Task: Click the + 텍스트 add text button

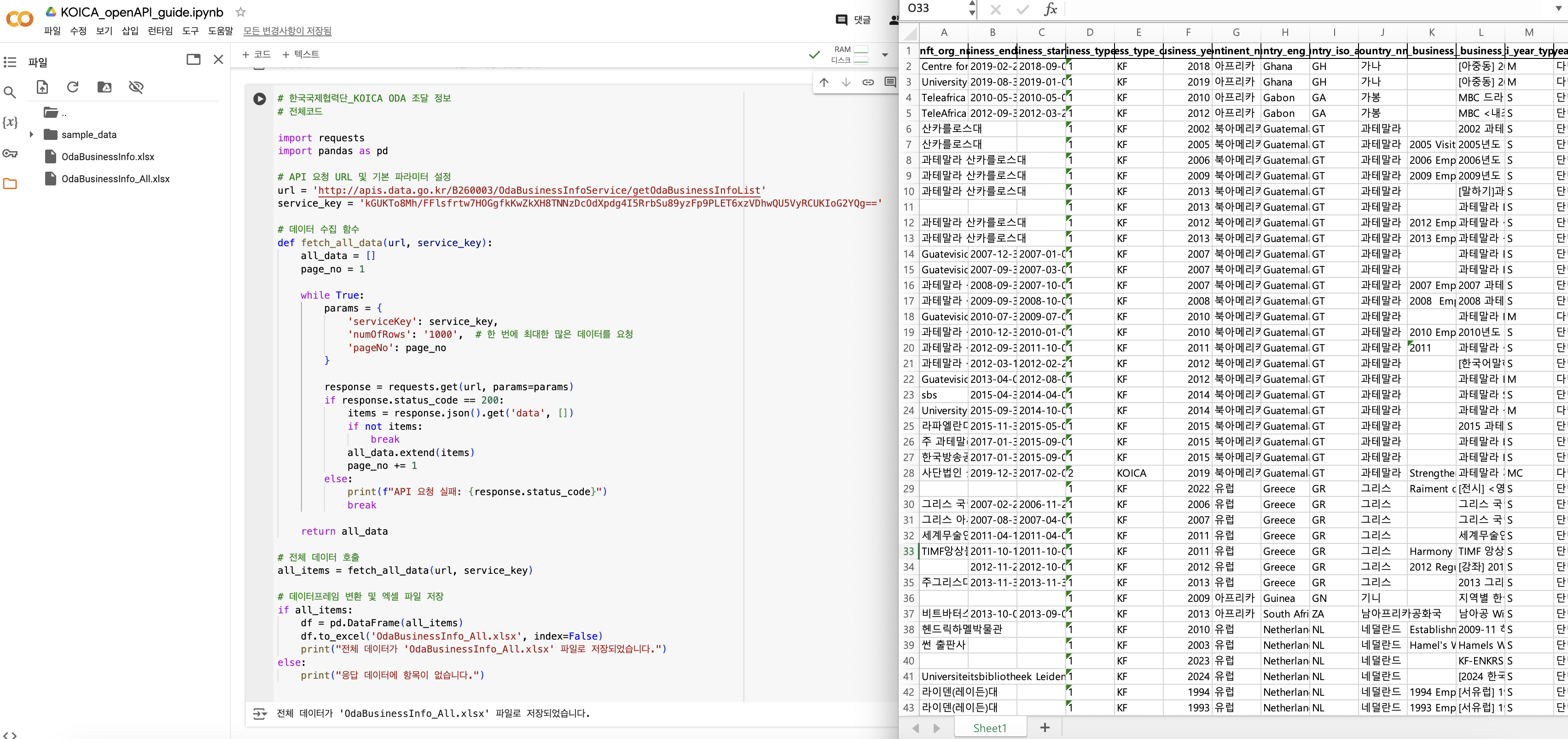Action: click(x=301, y=54)
